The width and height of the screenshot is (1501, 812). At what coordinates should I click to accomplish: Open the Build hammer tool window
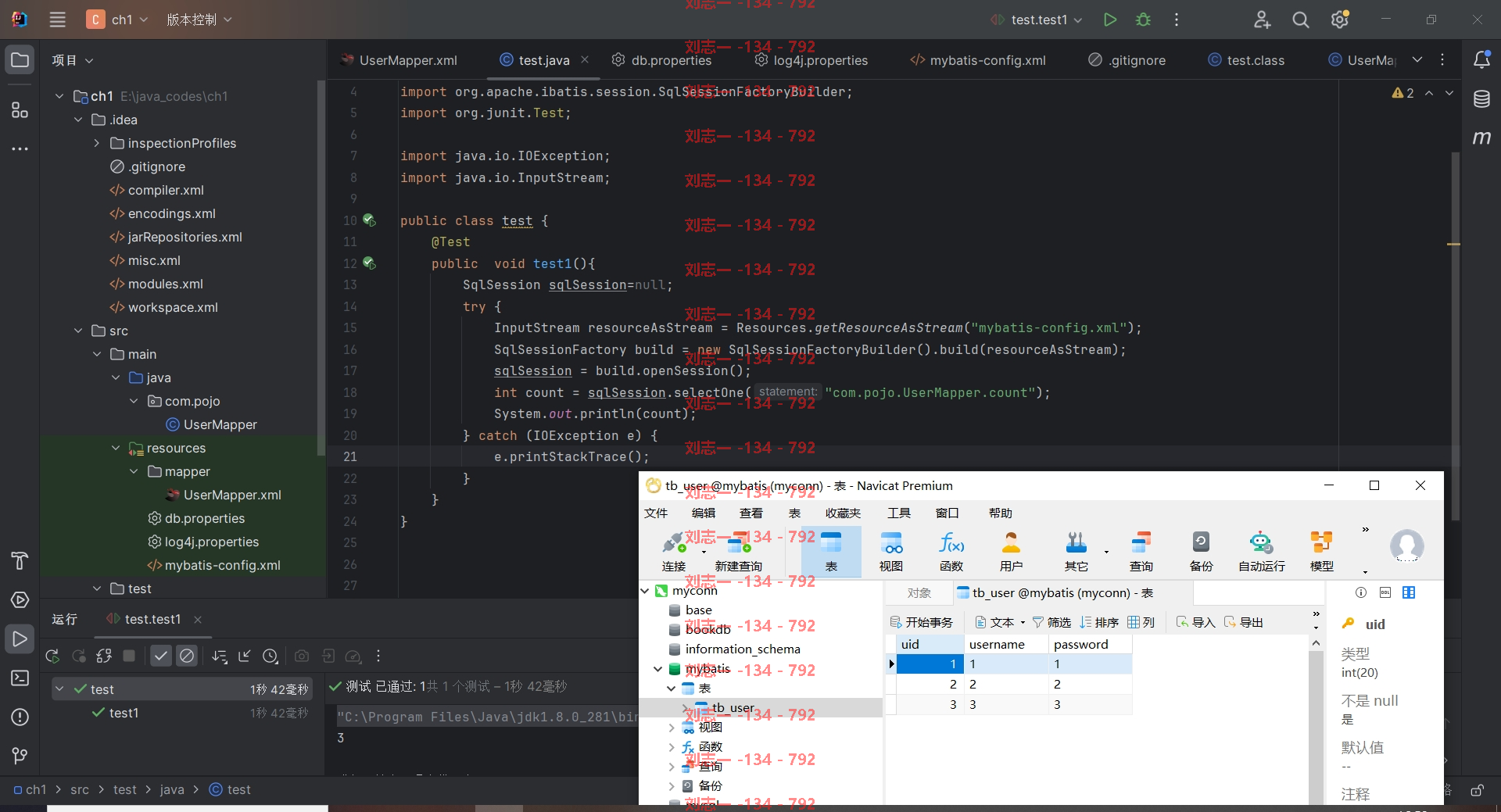click(20, 560)
